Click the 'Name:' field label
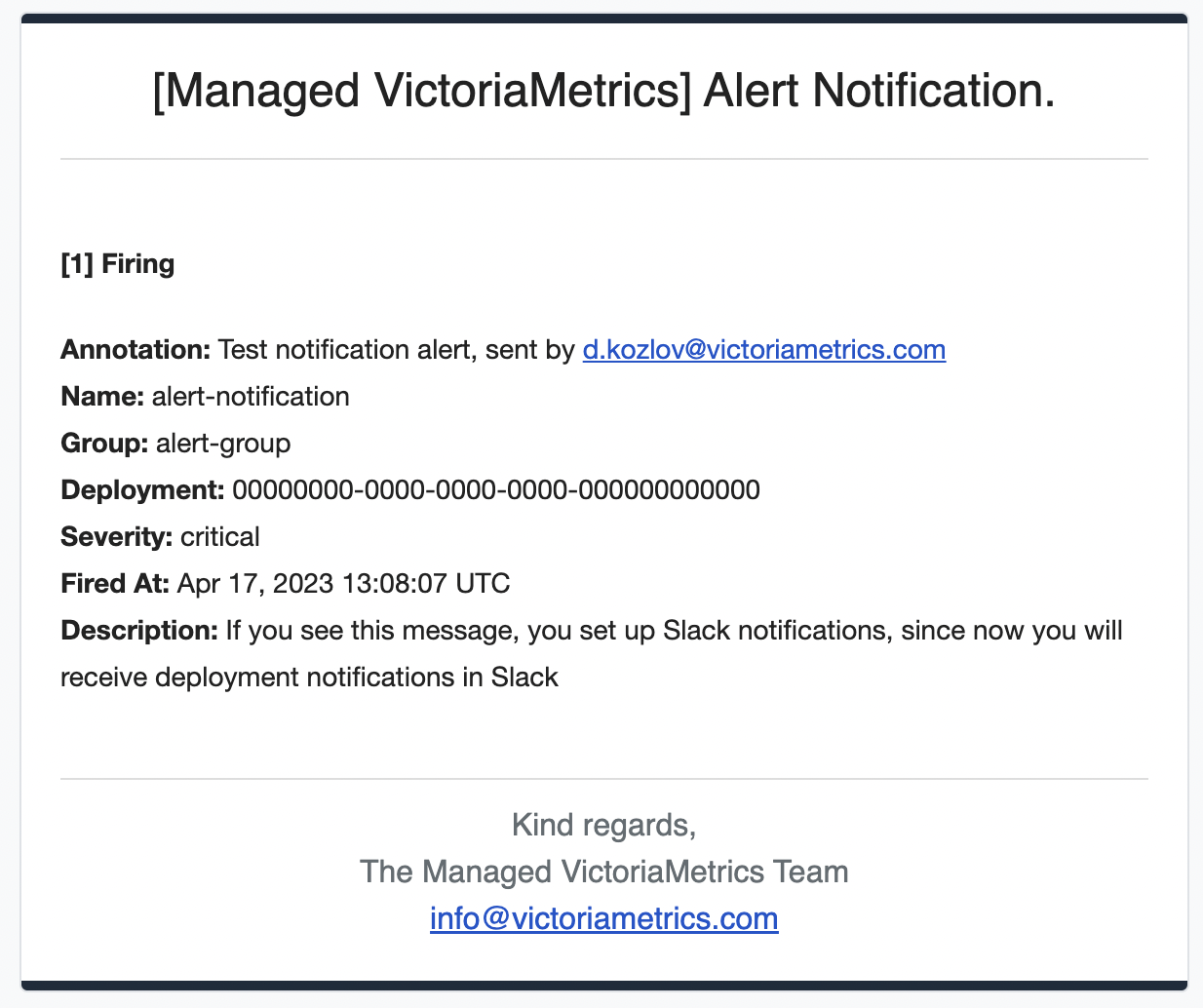 point(102,396)
